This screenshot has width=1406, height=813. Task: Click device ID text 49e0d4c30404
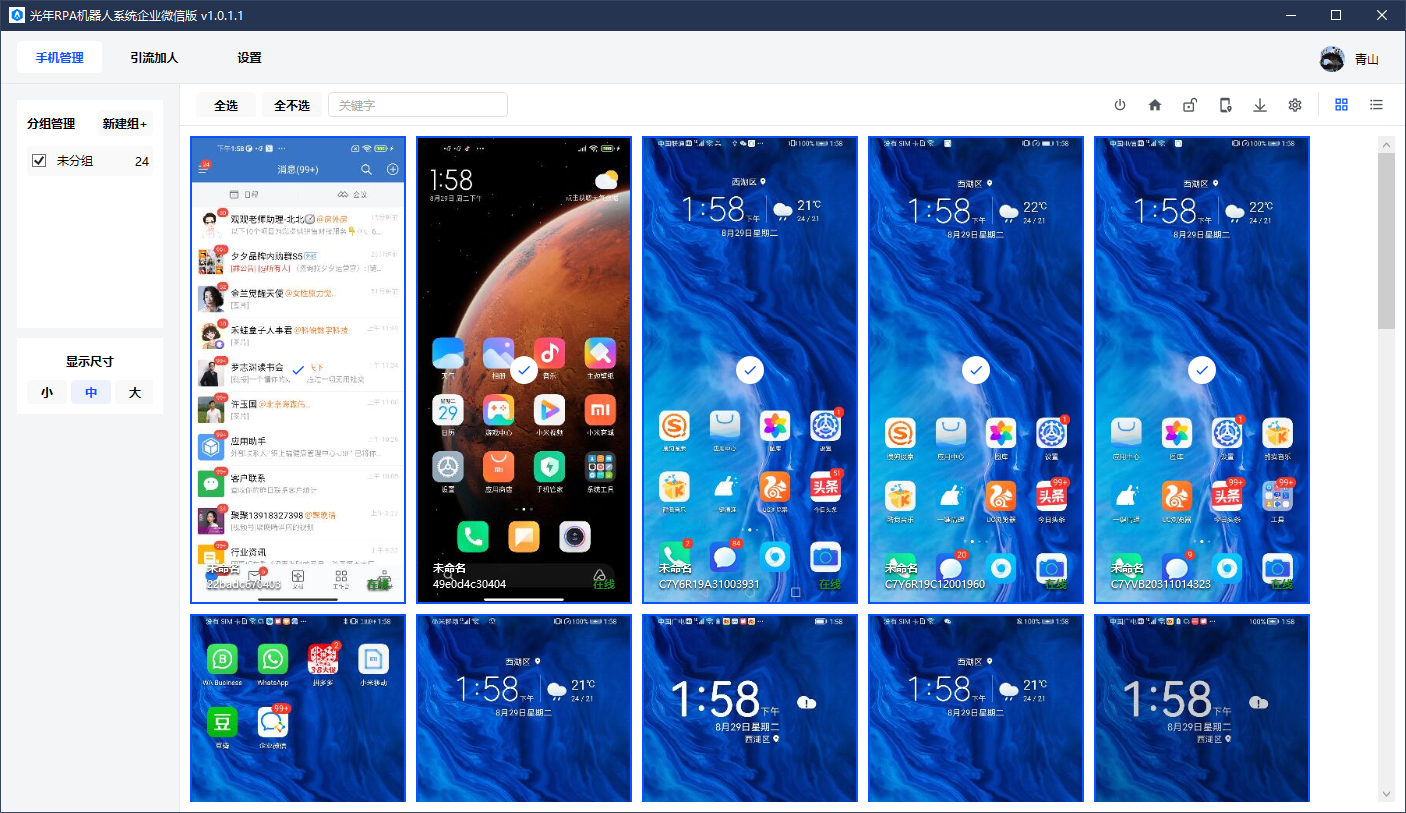coord(469,584)
